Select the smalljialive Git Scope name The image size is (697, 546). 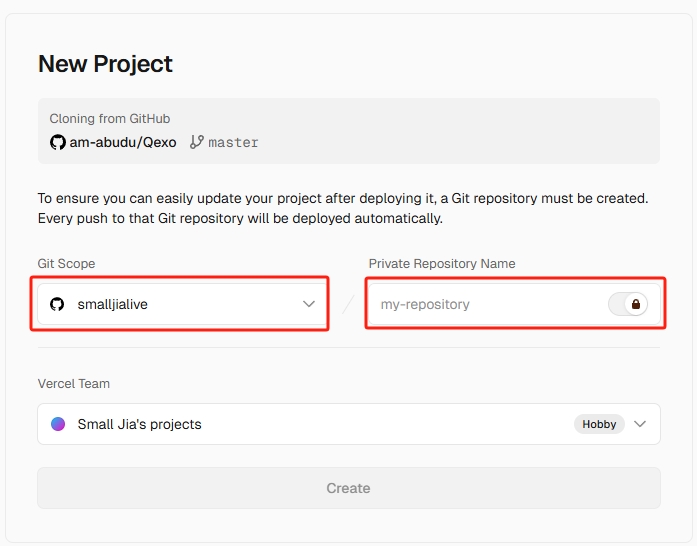pyautogui.click(x=112, y=304)
